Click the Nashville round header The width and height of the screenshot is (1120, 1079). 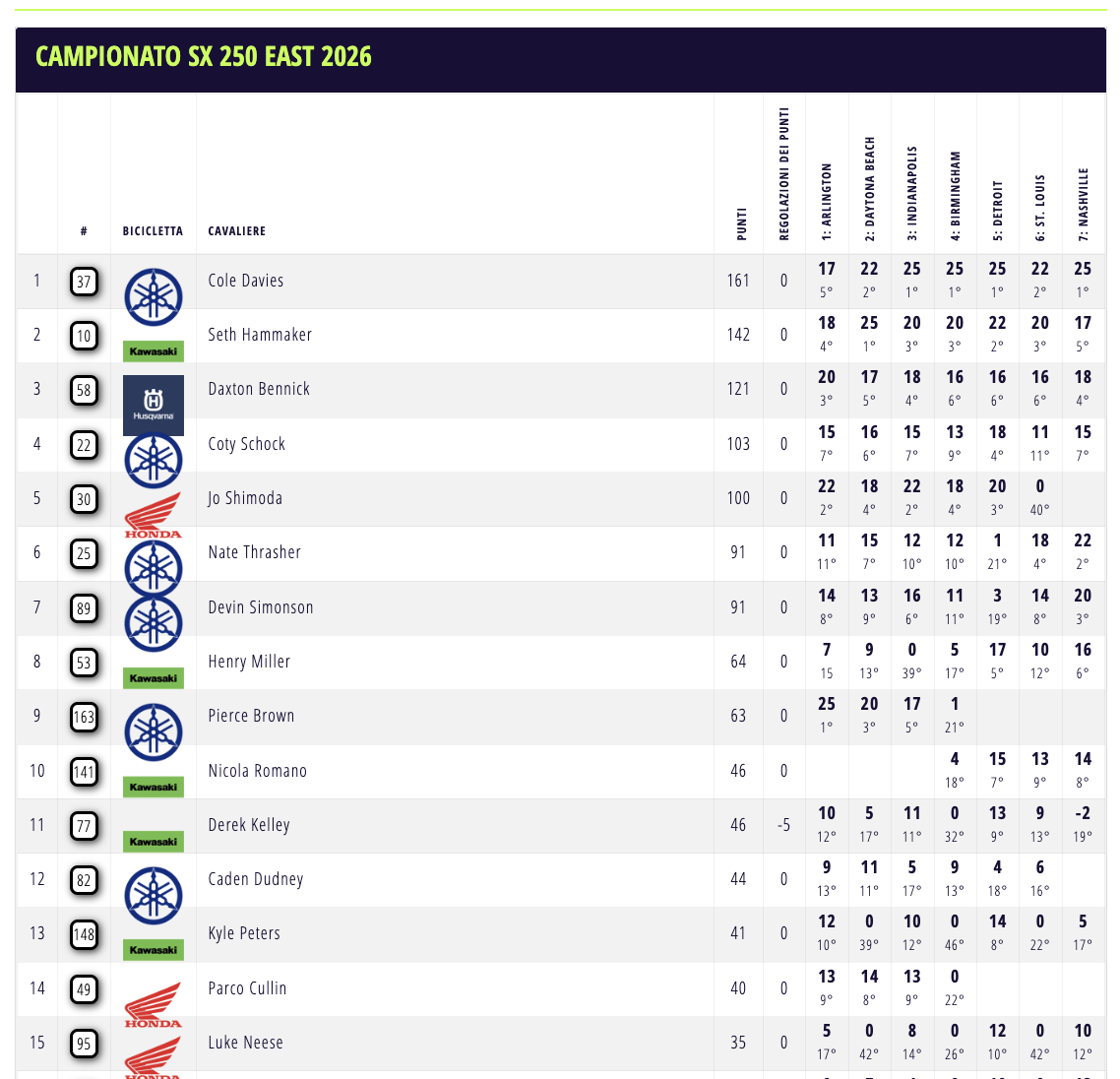click(1084, 204)
